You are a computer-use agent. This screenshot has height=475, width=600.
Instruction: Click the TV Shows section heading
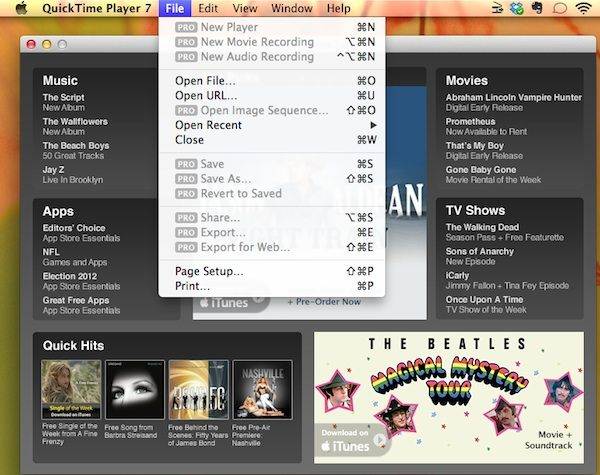[475, 211]
